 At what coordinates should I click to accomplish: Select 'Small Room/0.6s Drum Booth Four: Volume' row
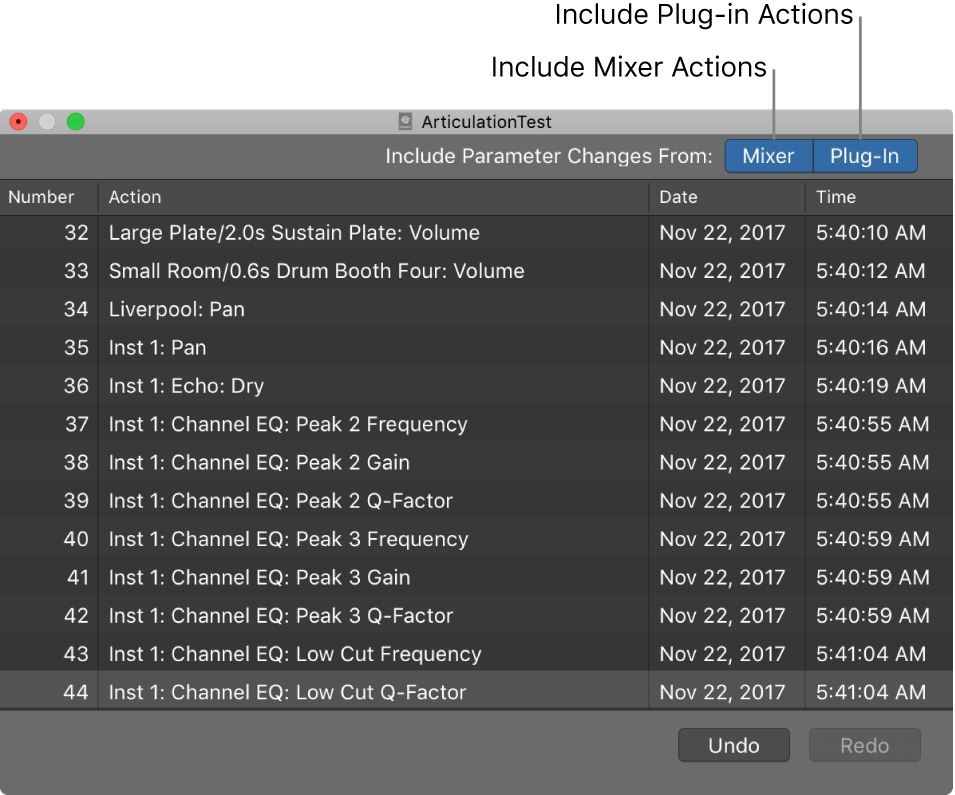(476, 271)
